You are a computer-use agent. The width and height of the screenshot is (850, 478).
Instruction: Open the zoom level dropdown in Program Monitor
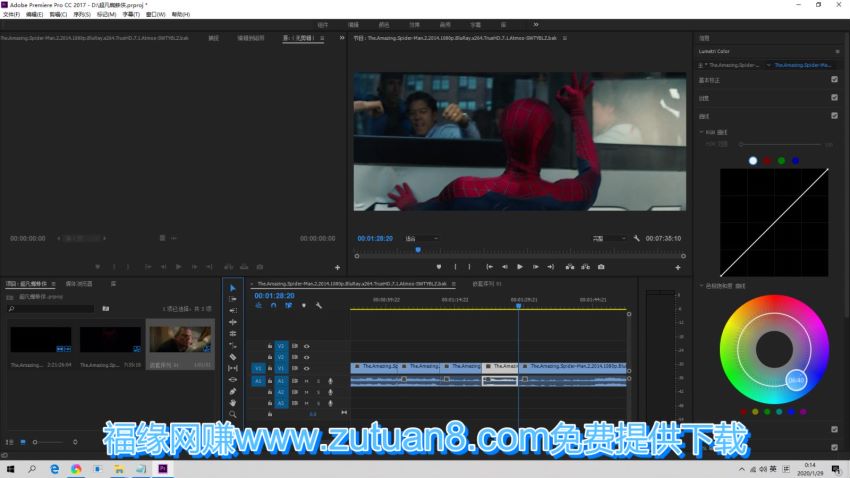point(422,238)
